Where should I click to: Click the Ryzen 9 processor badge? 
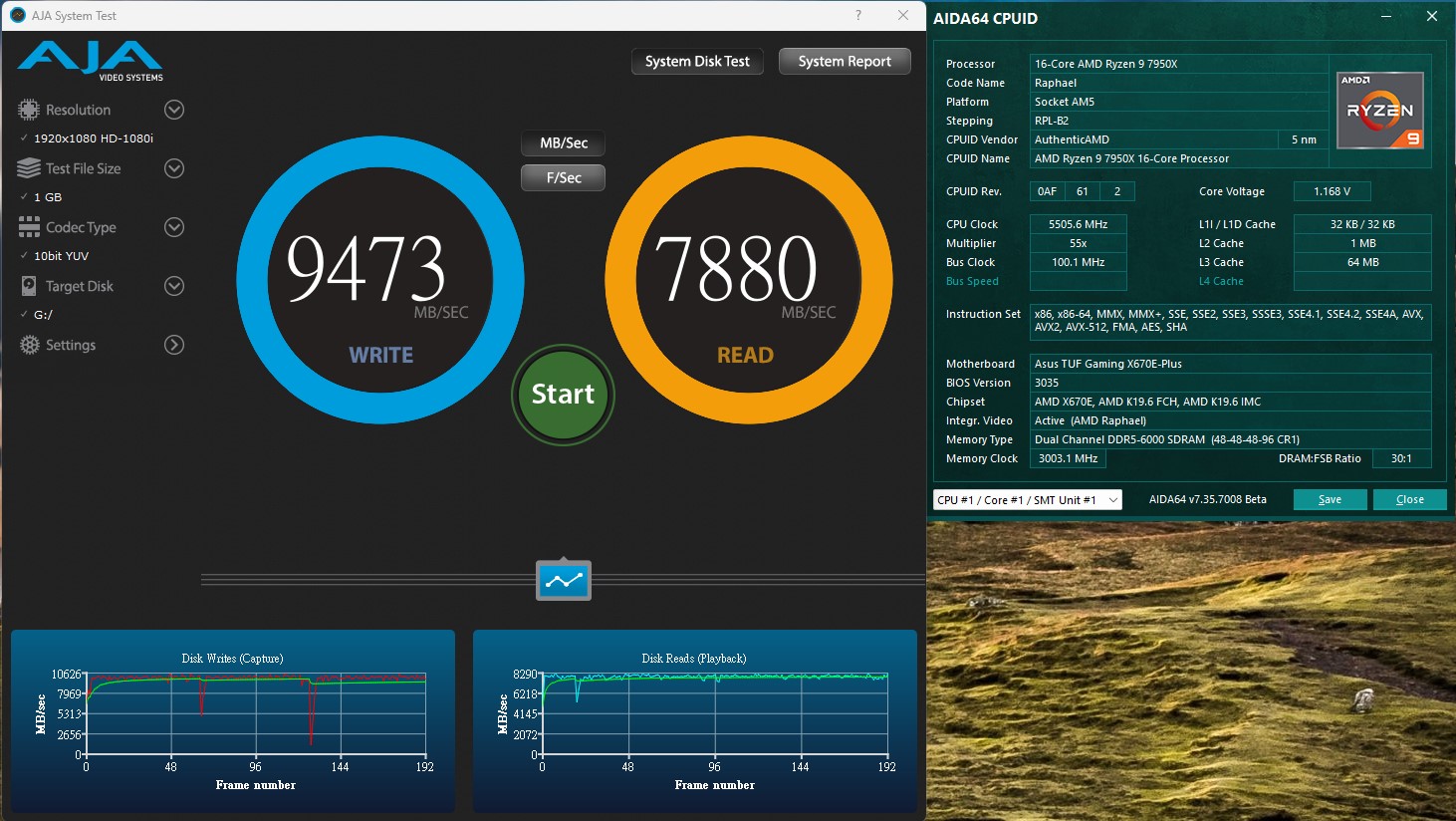click(1380, 111)
